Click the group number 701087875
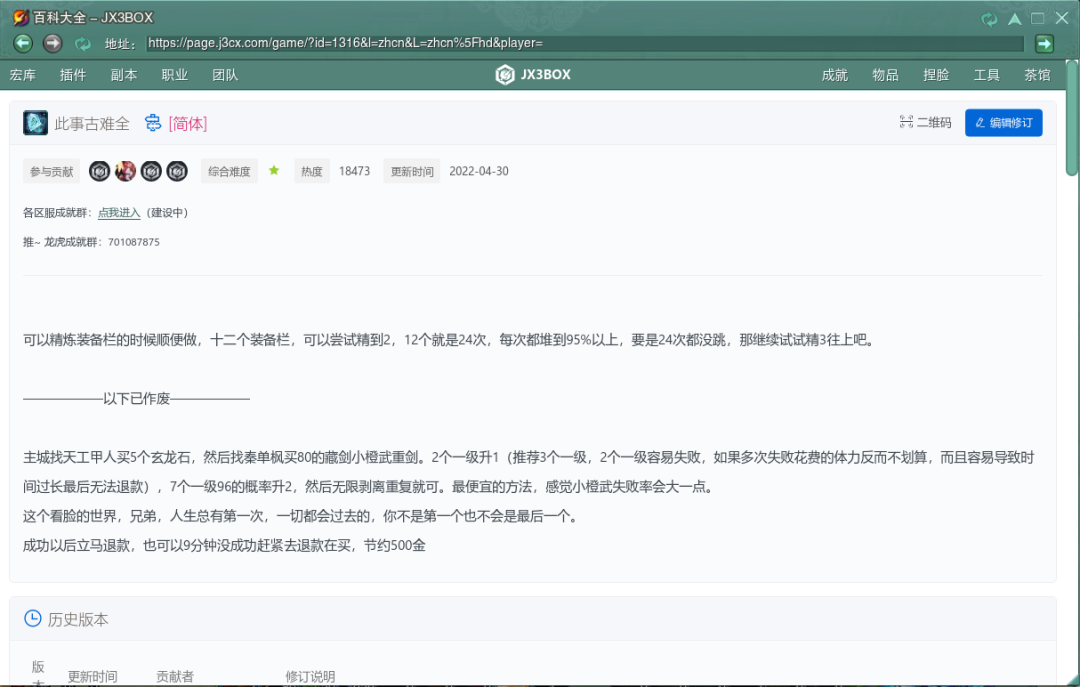 (x=134, y=242)
